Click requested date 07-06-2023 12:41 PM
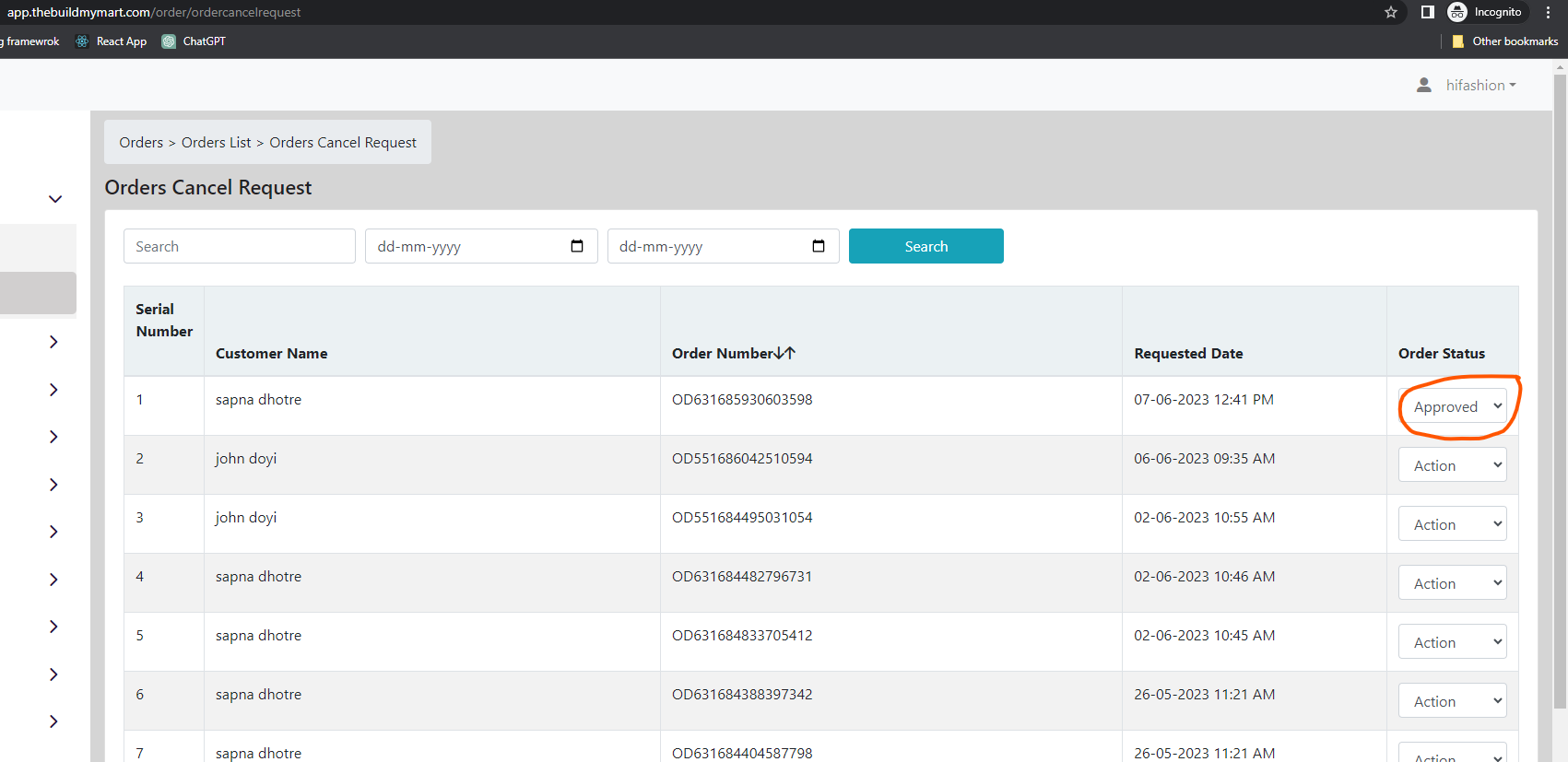The width and height of the screenshot is (1568, 762). [1204, 399]
